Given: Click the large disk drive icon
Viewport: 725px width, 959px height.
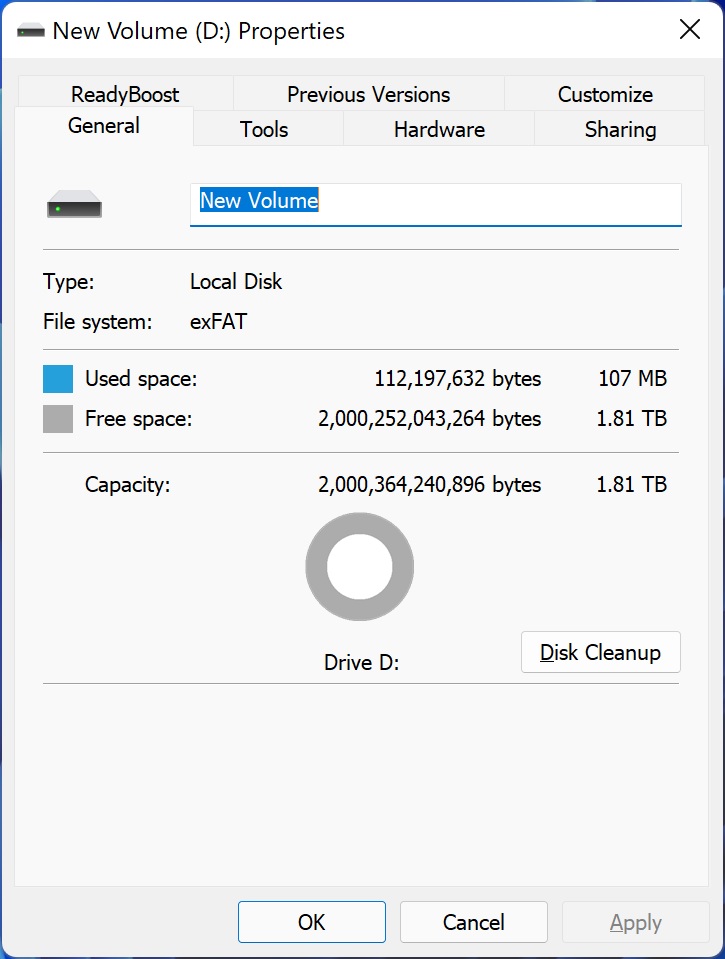Looking at the screenshot, I should [75, 204].
